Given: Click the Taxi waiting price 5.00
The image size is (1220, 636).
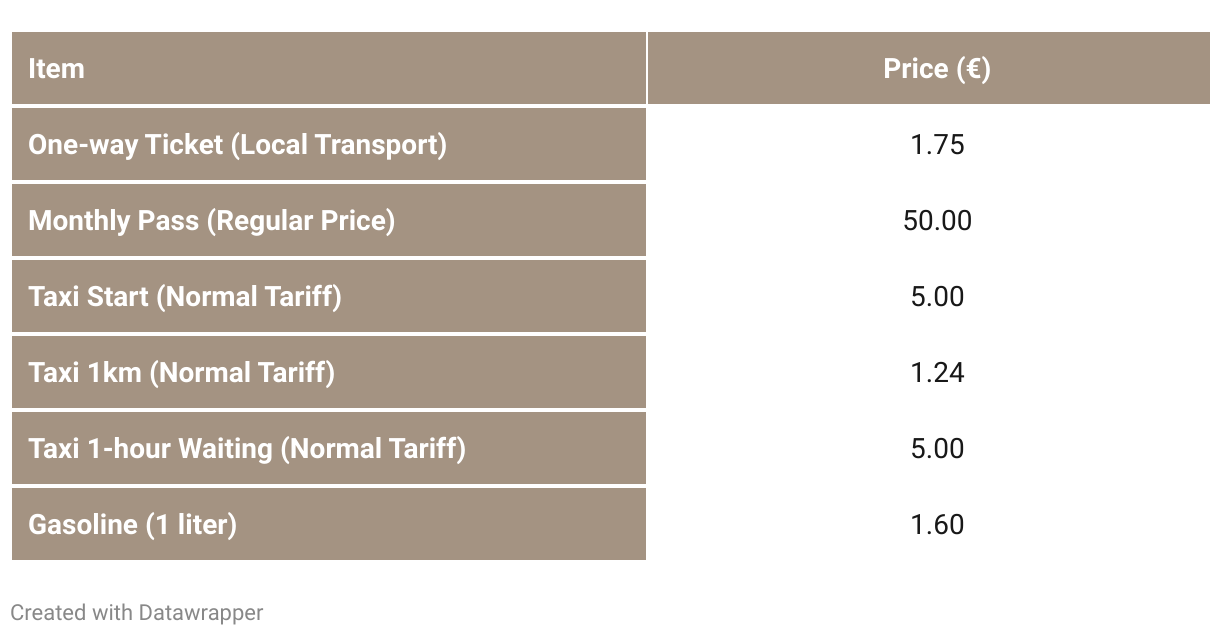Looking at the screenshot, I should coord(937,449).
